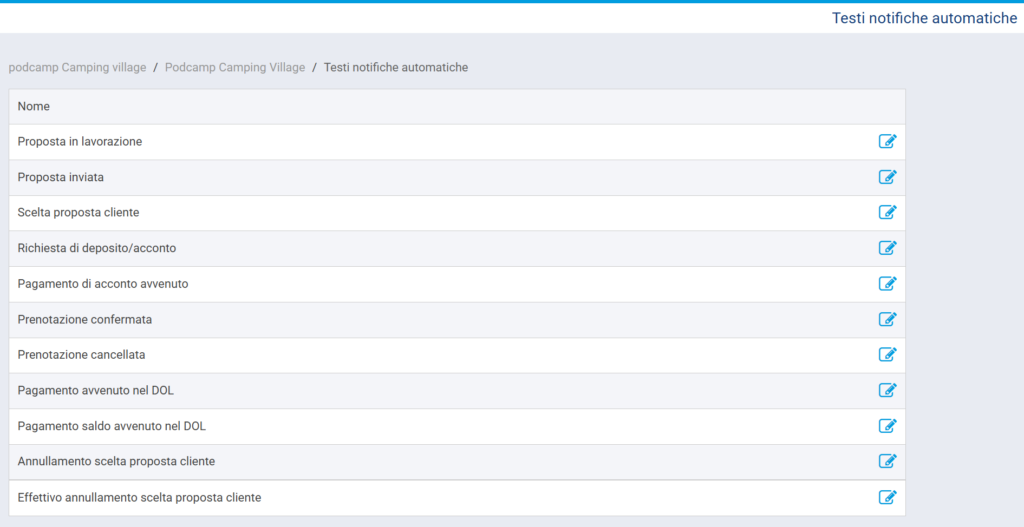
Task: Open 'Podcamp Camping Village' breadcrumb link
Action: tap(235, 67)
